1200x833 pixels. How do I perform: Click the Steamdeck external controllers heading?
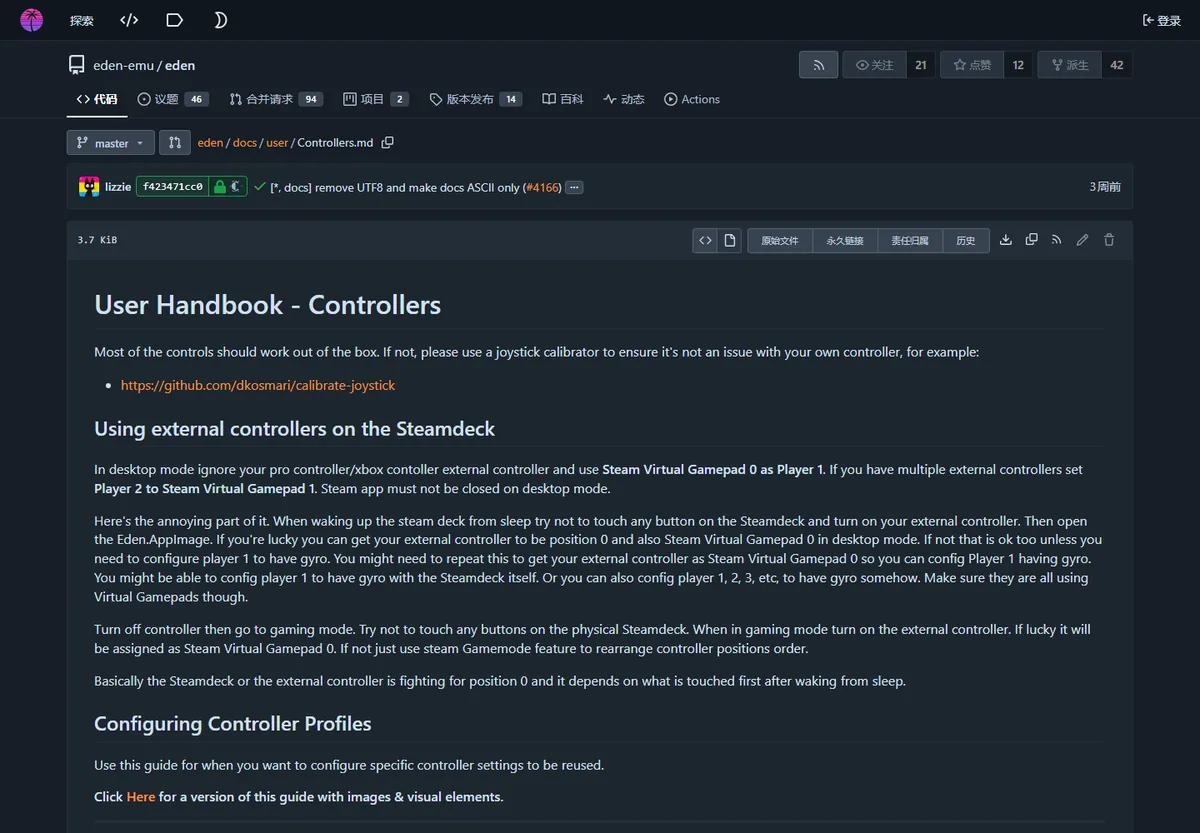295,429
